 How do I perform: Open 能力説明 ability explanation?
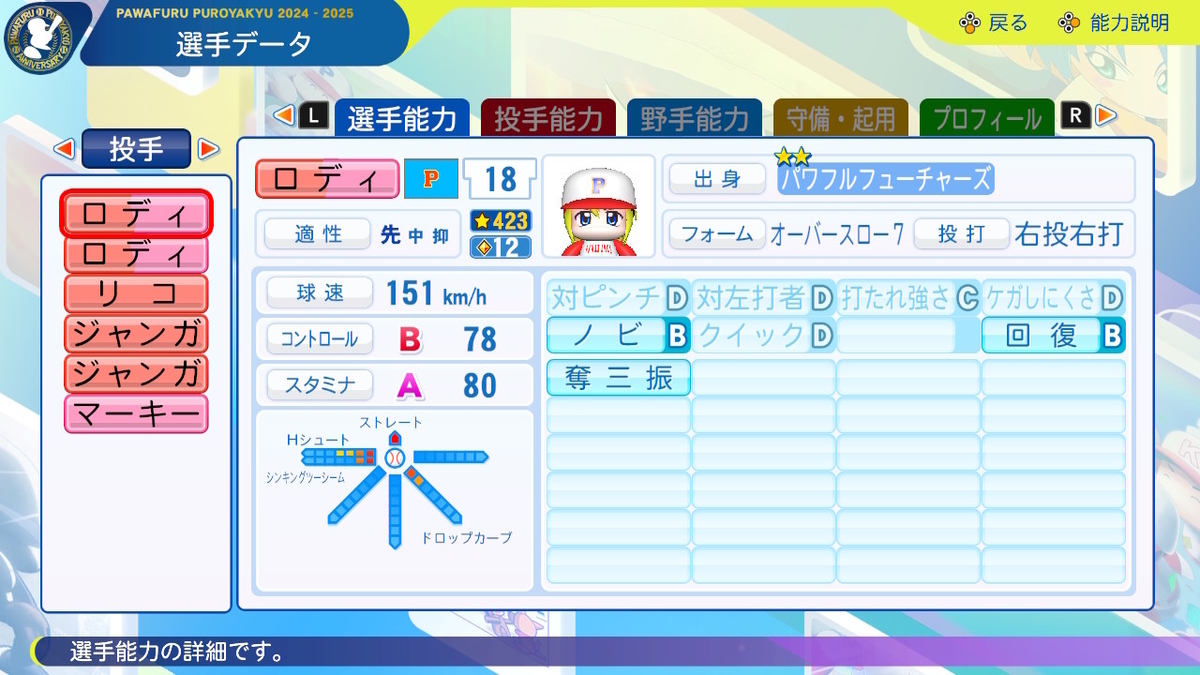(x=1130, y=22)
